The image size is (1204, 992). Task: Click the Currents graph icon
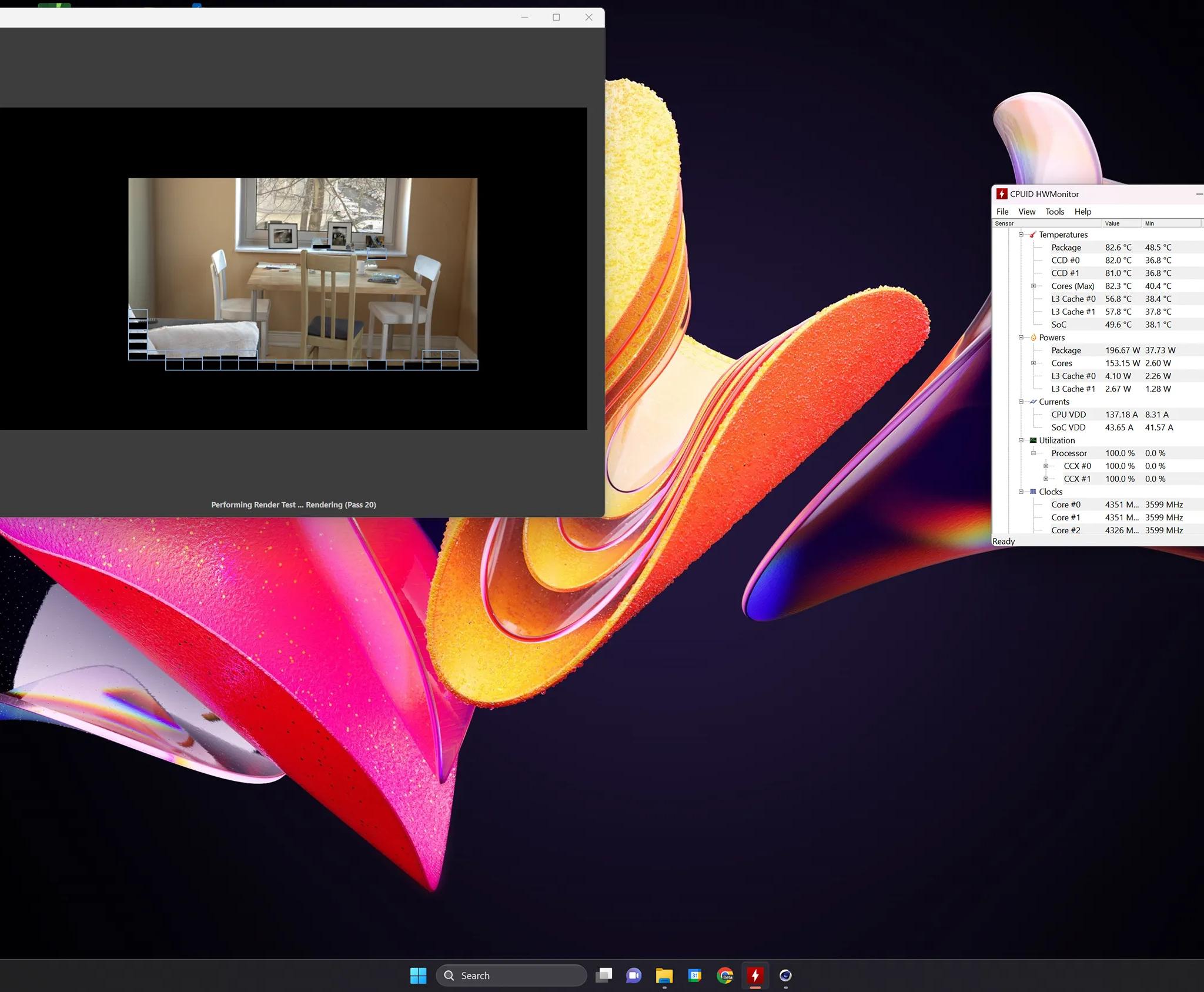(1033, 402)
